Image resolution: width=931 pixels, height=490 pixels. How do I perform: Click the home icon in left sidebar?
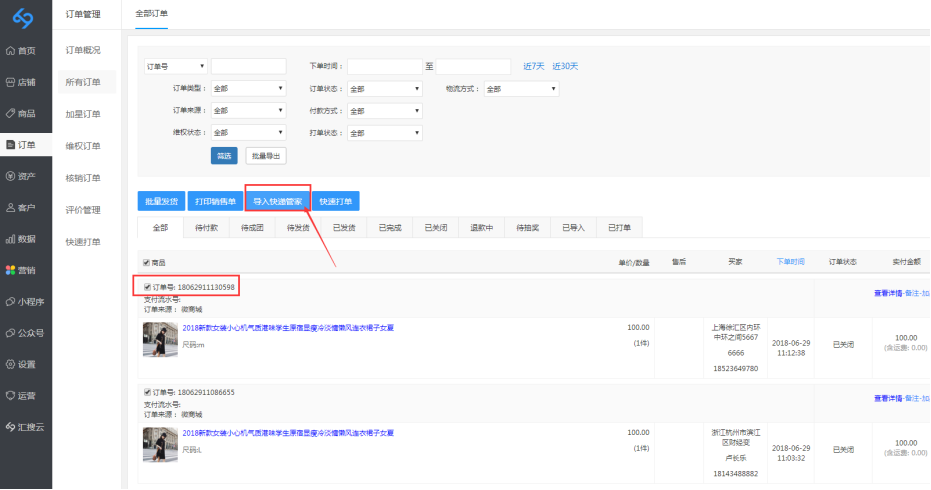(10, 50)
